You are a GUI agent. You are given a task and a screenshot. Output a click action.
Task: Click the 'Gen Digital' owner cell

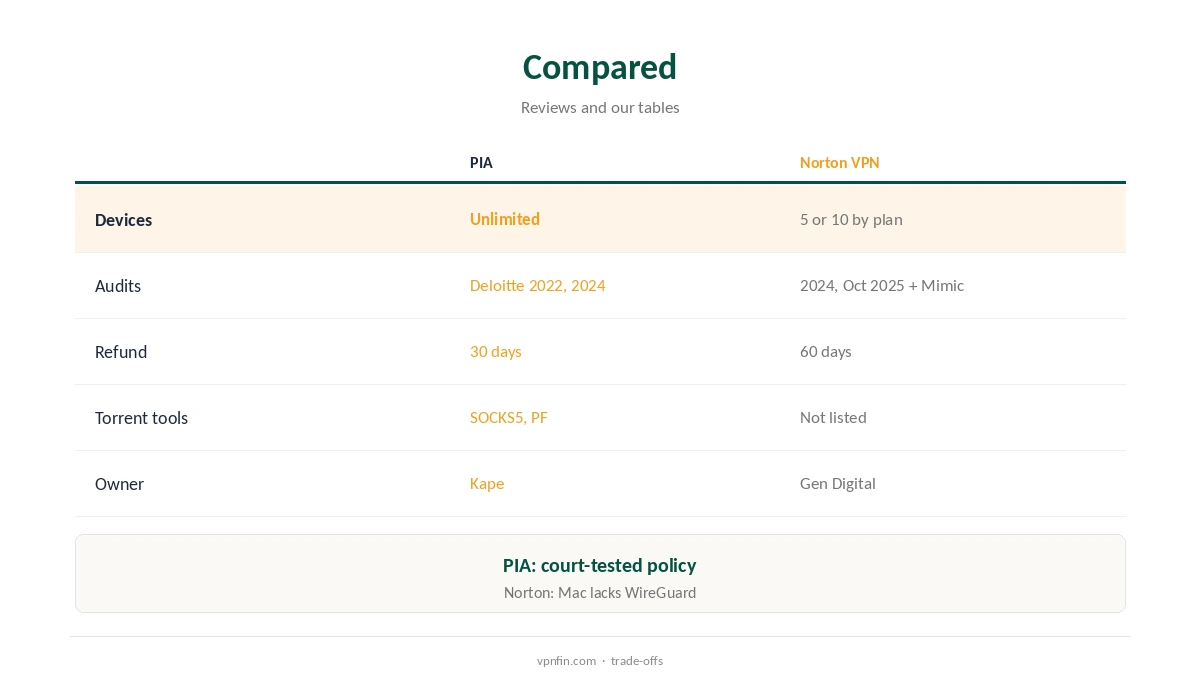tap(837, 483)
